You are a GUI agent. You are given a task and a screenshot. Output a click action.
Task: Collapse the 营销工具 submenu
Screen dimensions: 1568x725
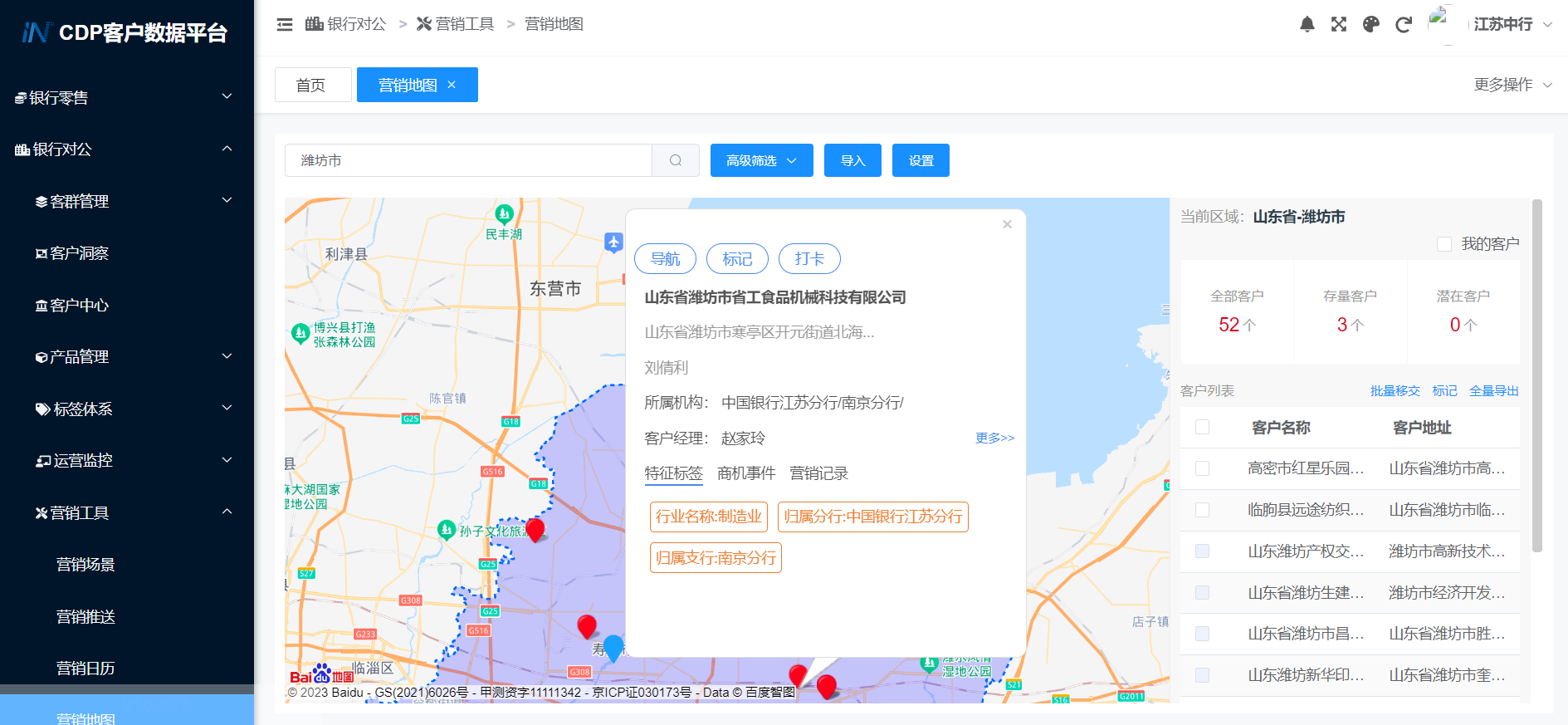[127, 512]
